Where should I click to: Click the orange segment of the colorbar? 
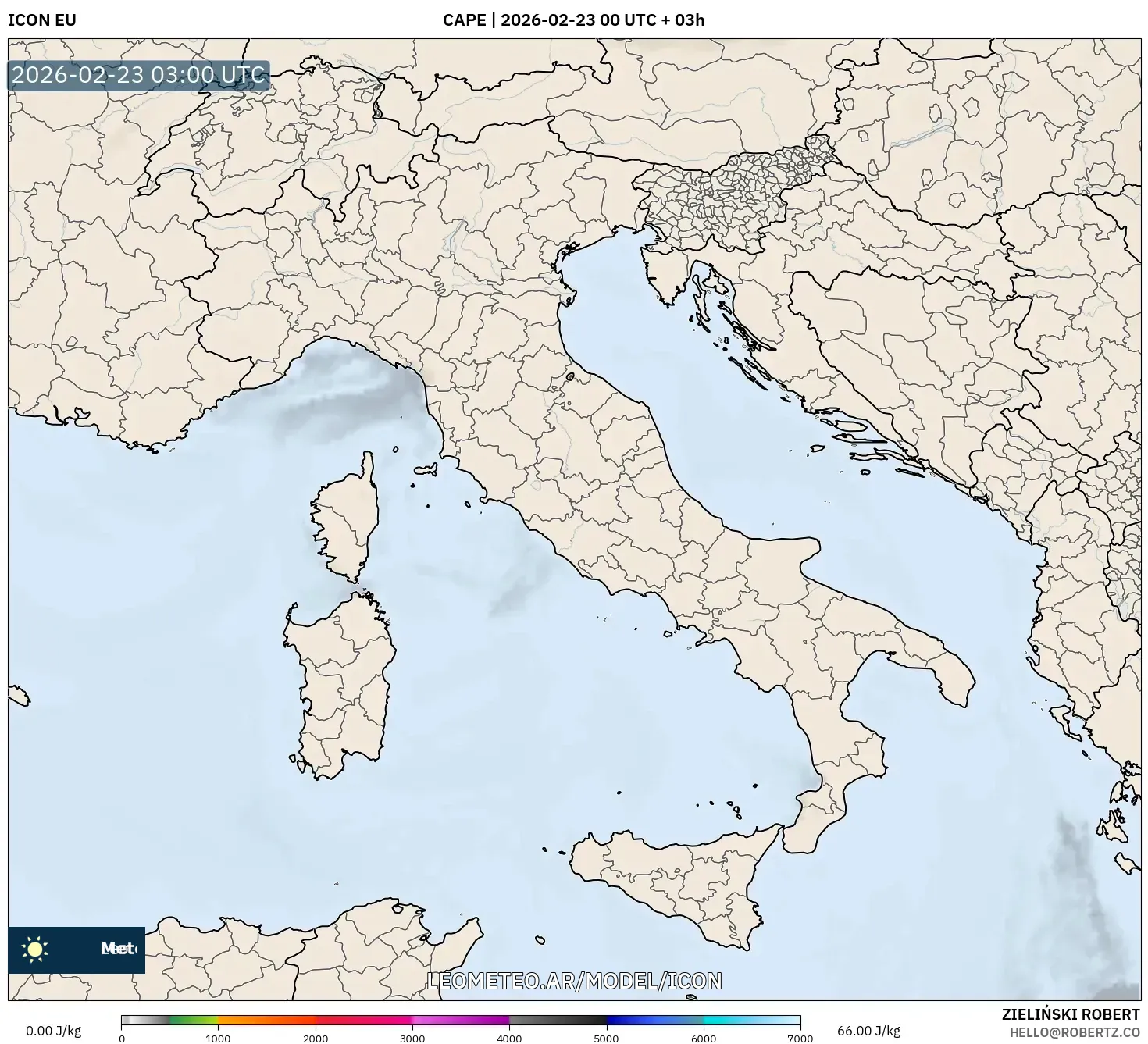[266, 1020]
